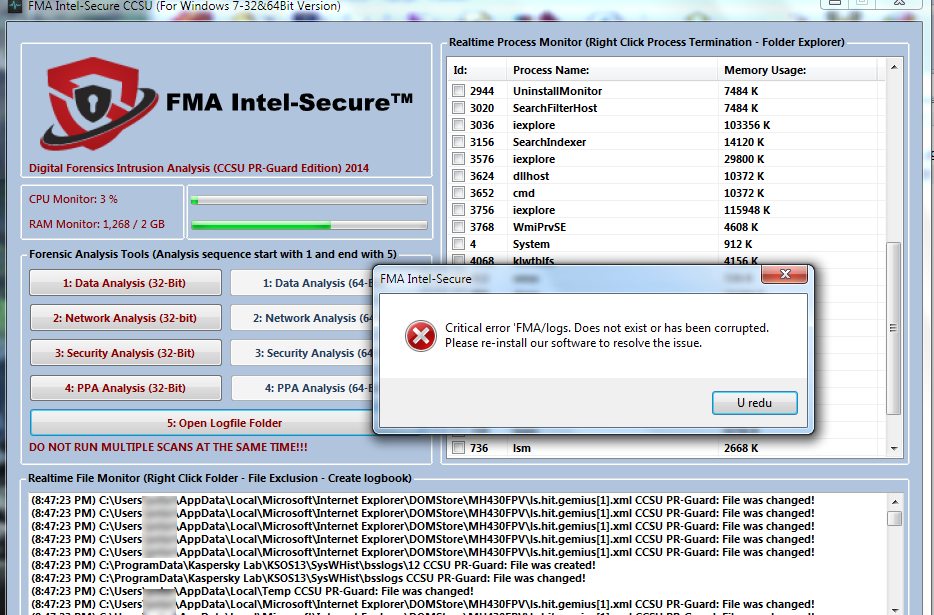Select the dllhost process name
The width and height of the screenshot is (934, 615).
coord(531,176)
